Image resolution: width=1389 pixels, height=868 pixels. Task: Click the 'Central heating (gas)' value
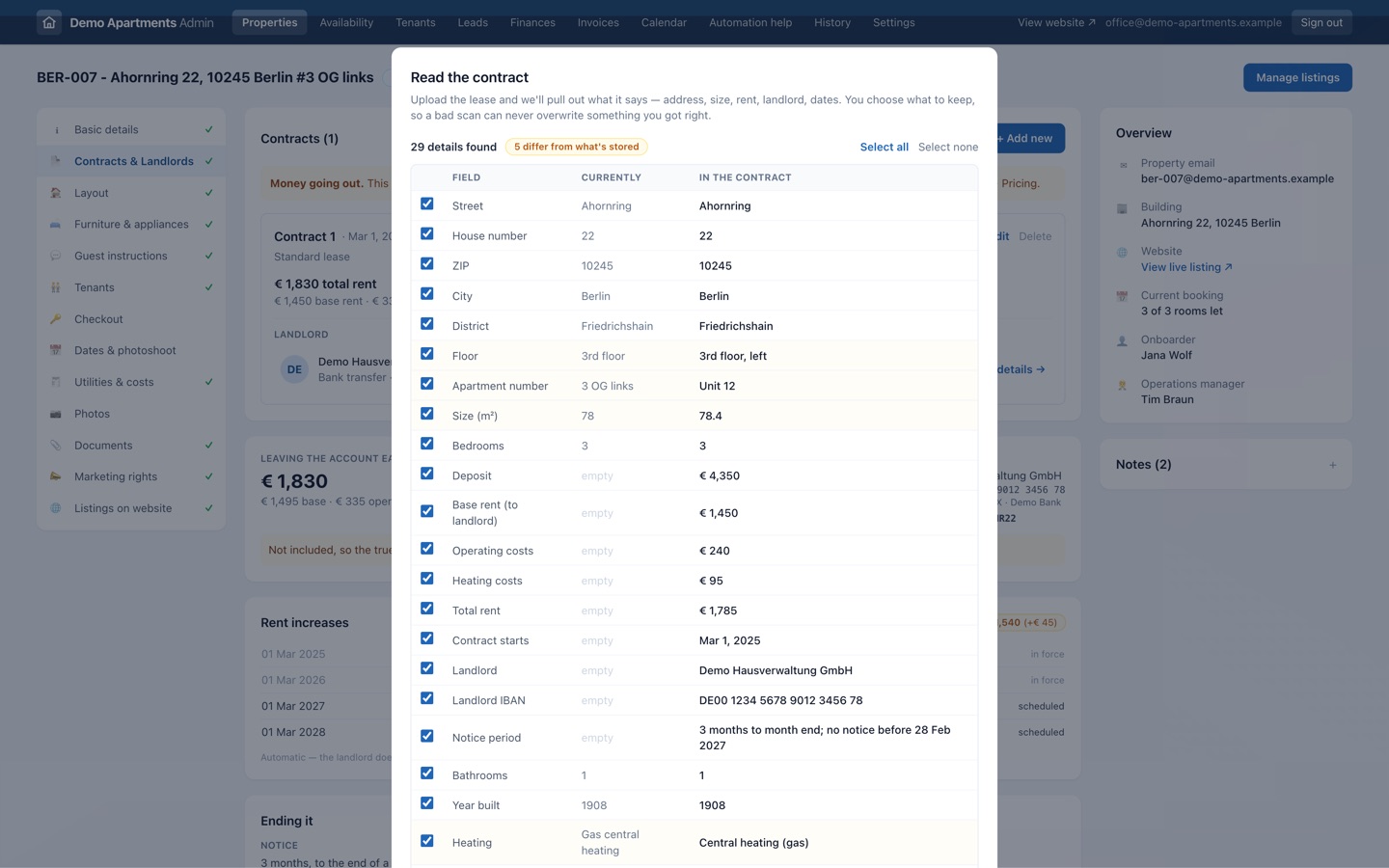(754, 843)
